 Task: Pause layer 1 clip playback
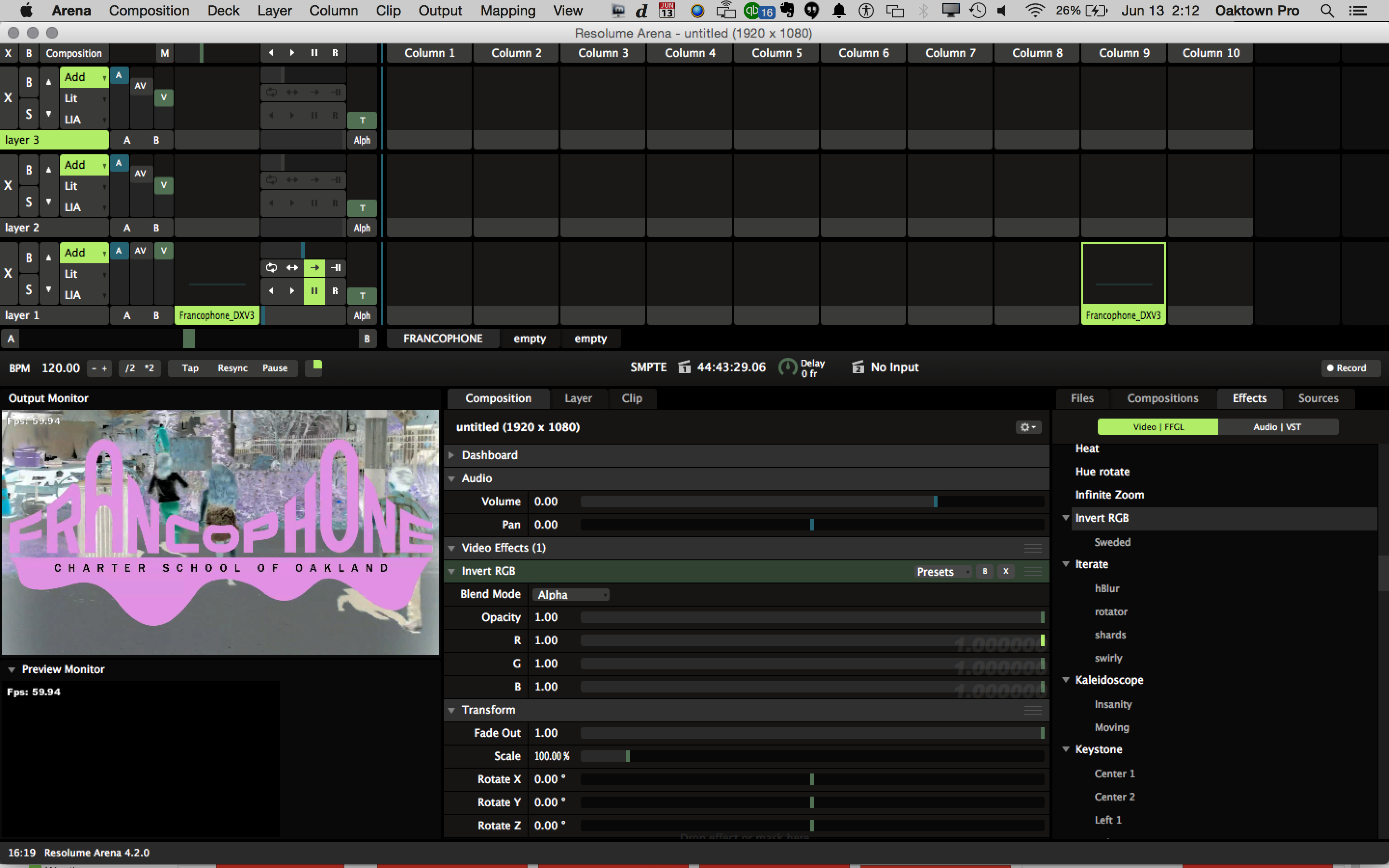pos(314,290)
